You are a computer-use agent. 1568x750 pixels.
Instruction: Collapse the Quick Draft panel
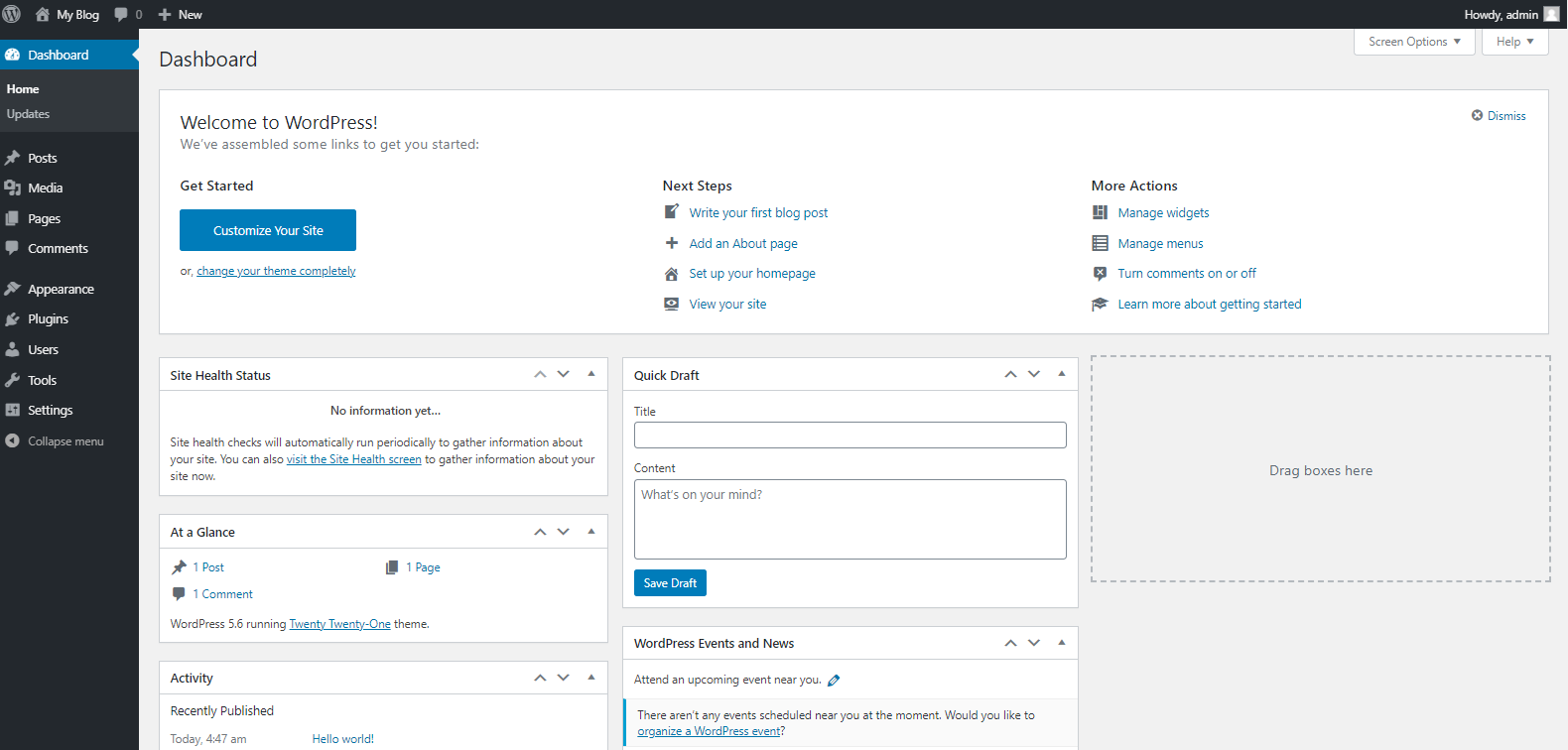pyautogui.click(x=1062, y=374)
